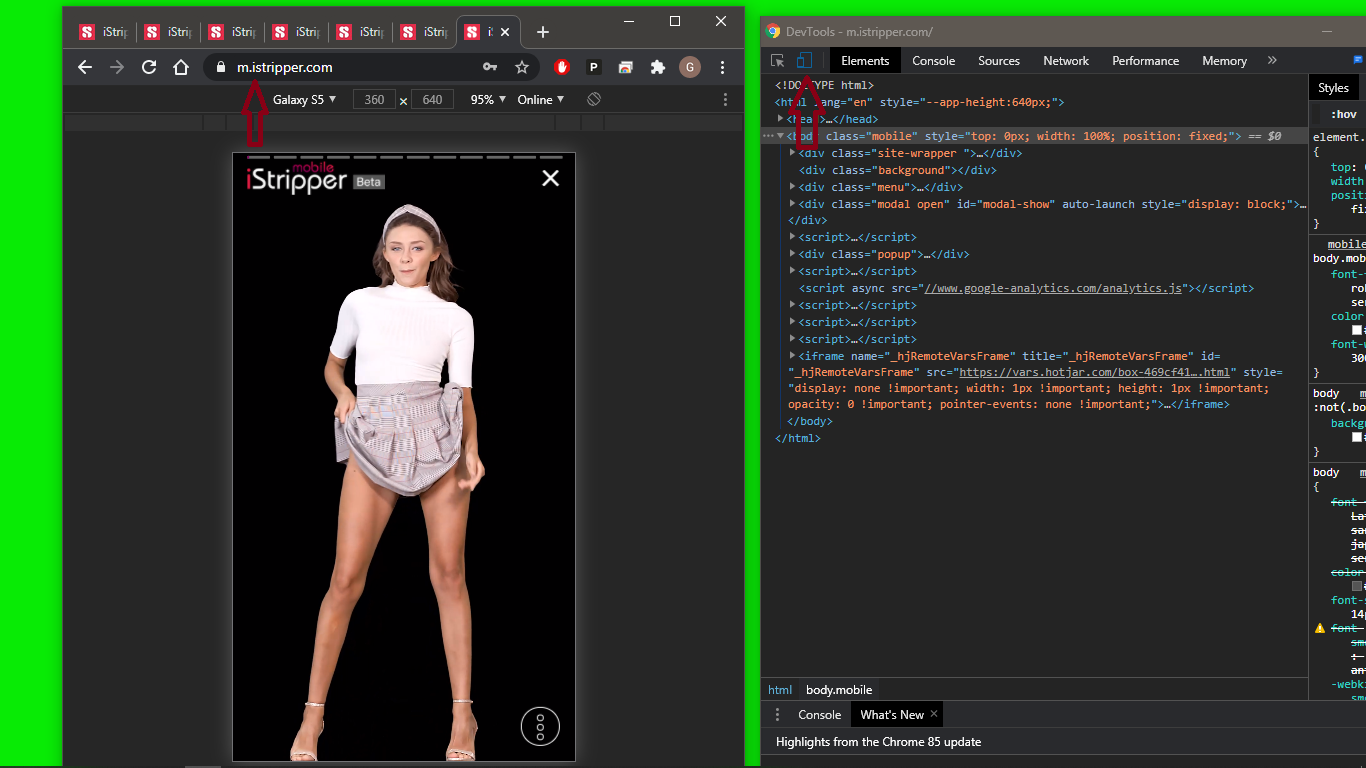
Task: Open the Galaxy S5 device dropdown
Action: (304, 100)
